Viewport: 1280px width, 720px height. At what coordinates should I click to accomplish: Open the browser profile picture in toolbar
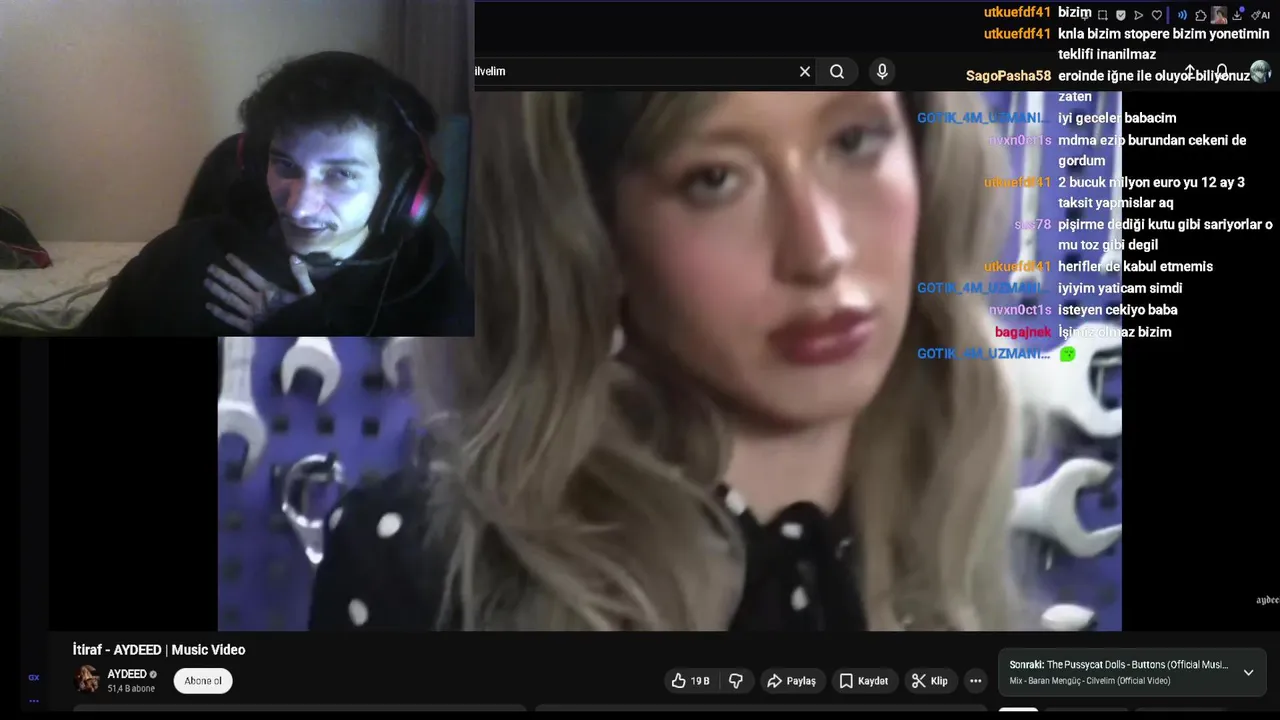[1219, 15]
